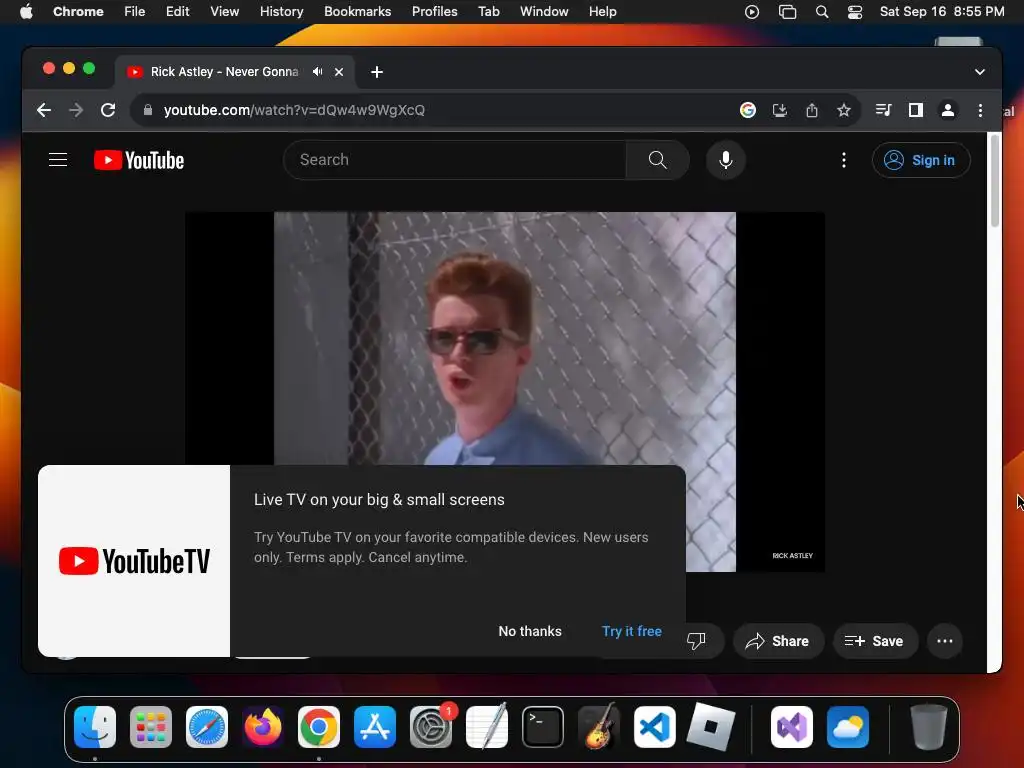
Task: Open Spotlight search in the menu bar
Action: click(822, 12)
